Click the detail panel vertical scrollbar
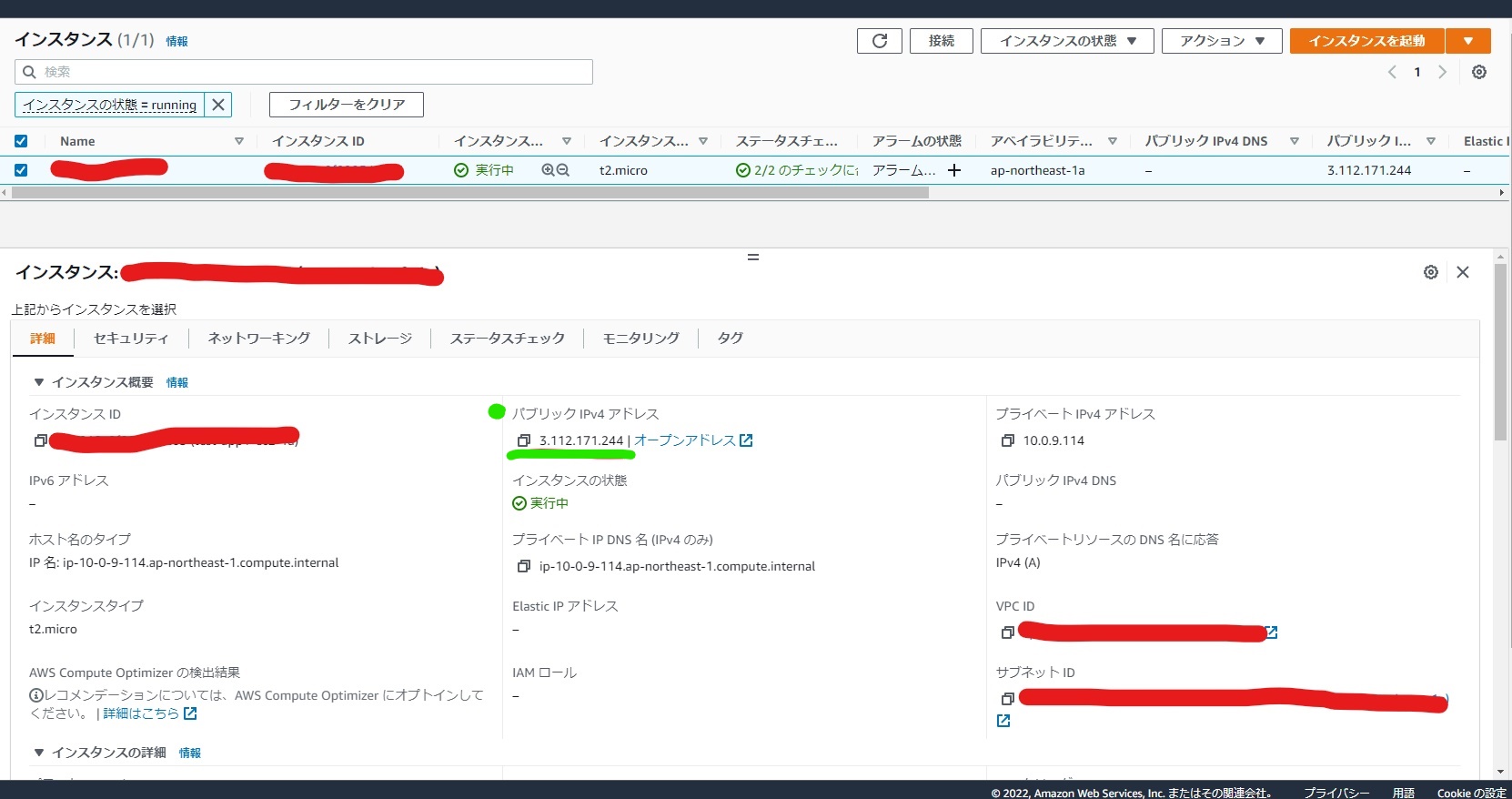 tap(1501, 353)
